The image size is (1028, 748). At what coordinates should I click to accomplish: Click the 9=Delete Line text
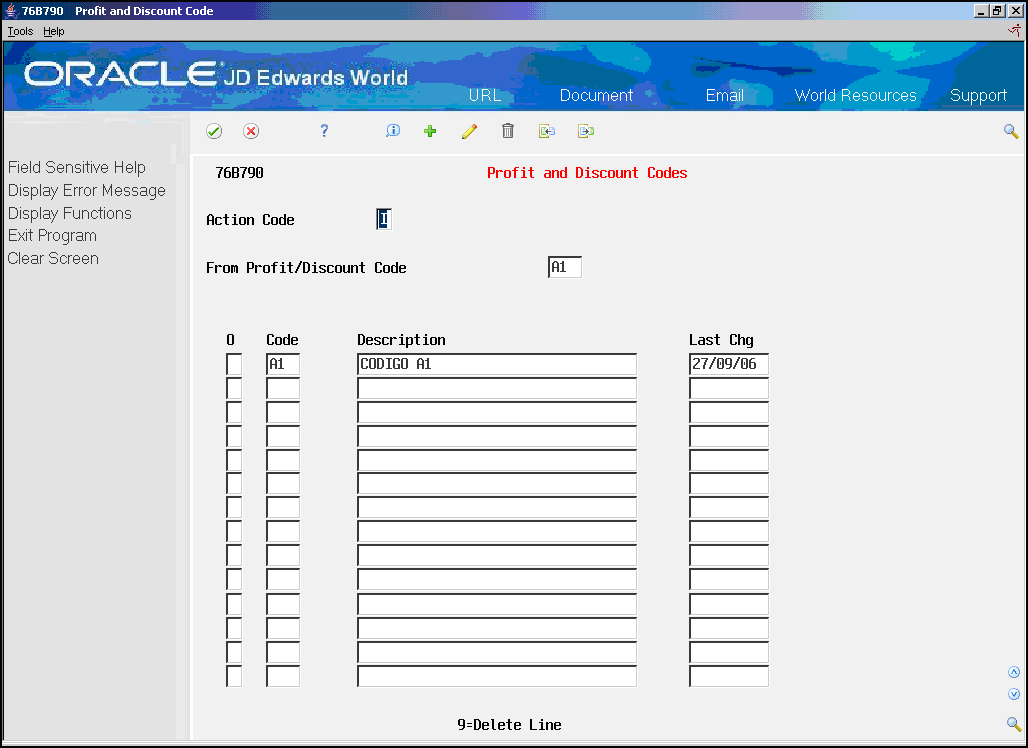(509, 724)
